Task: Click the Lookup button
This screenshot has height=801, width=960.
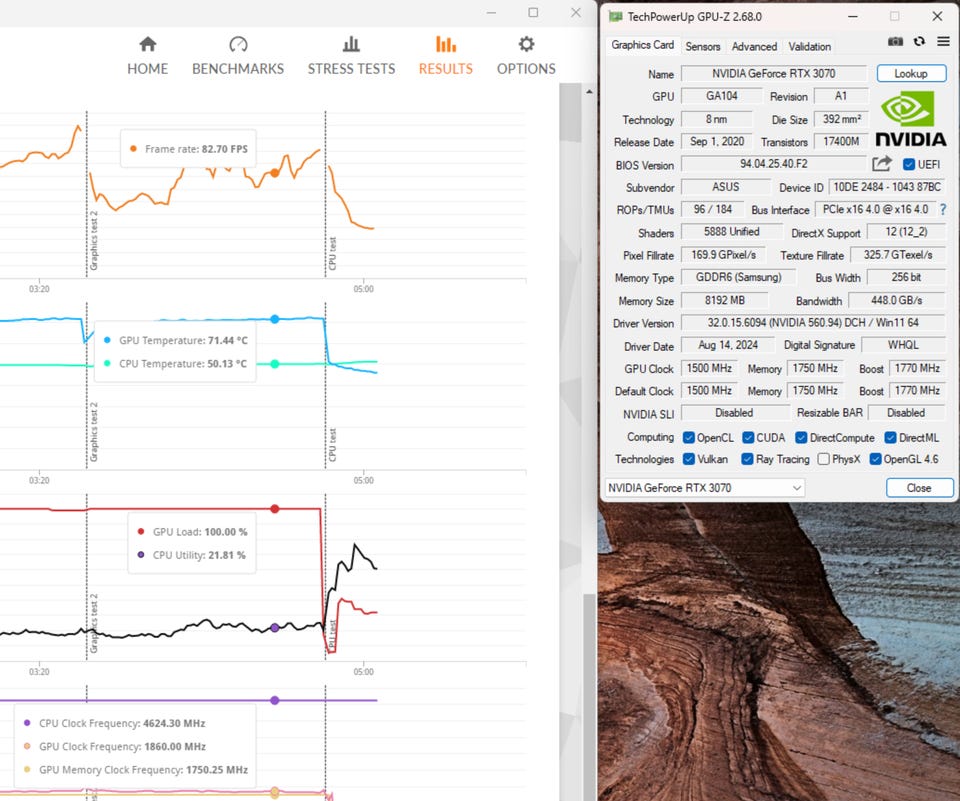Action: (x=910, y=74)
